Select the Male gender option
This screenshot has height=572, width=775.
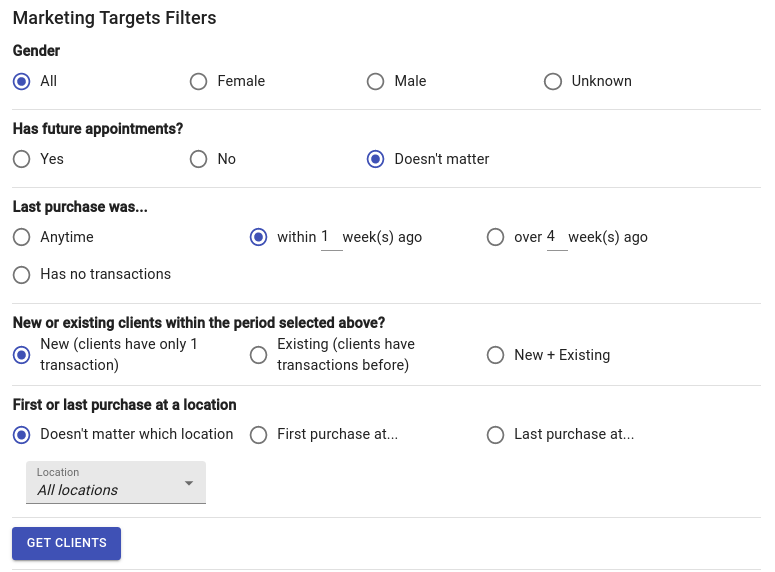point(375,82)
